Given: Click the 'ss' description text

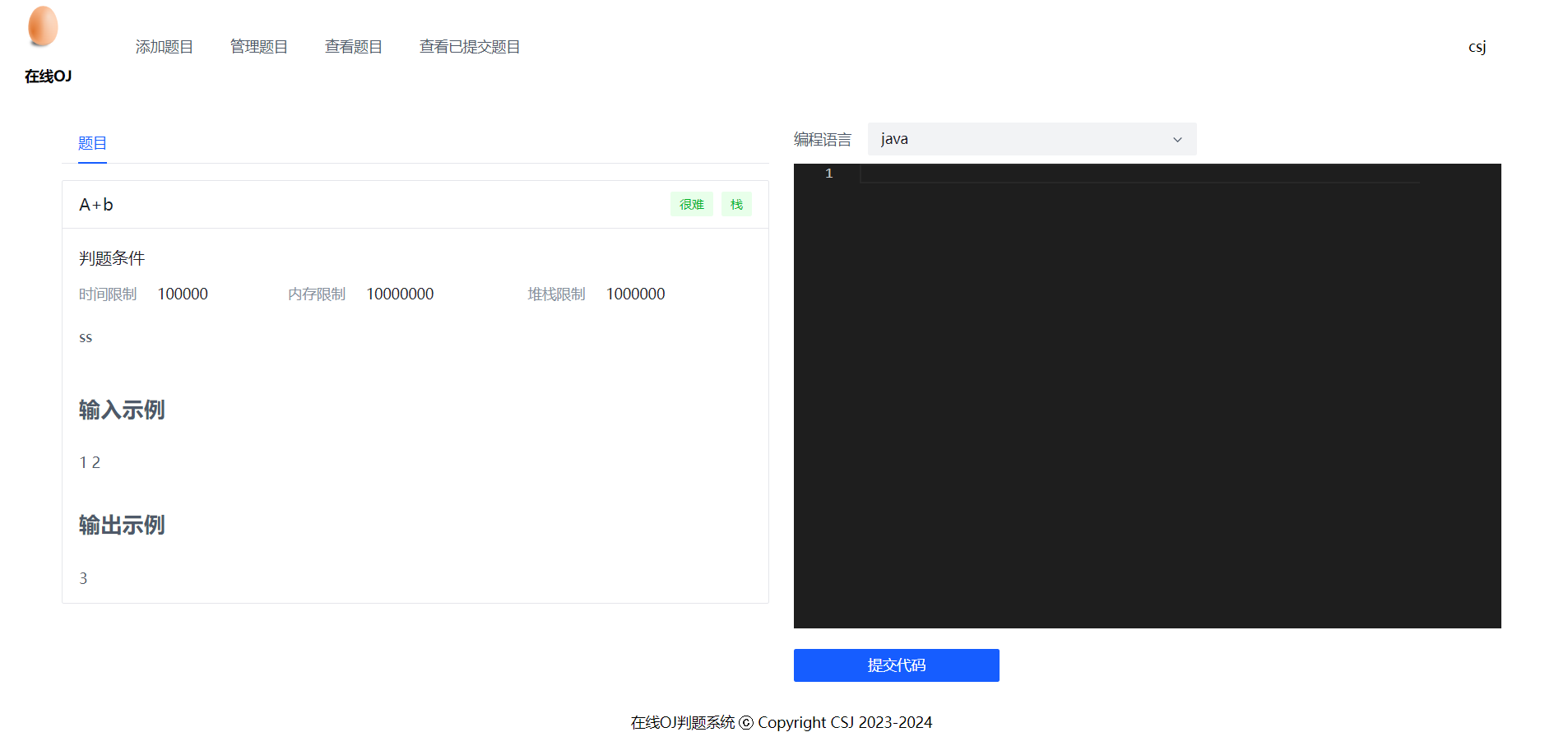Looking at the screenshot, I should 86,338.
